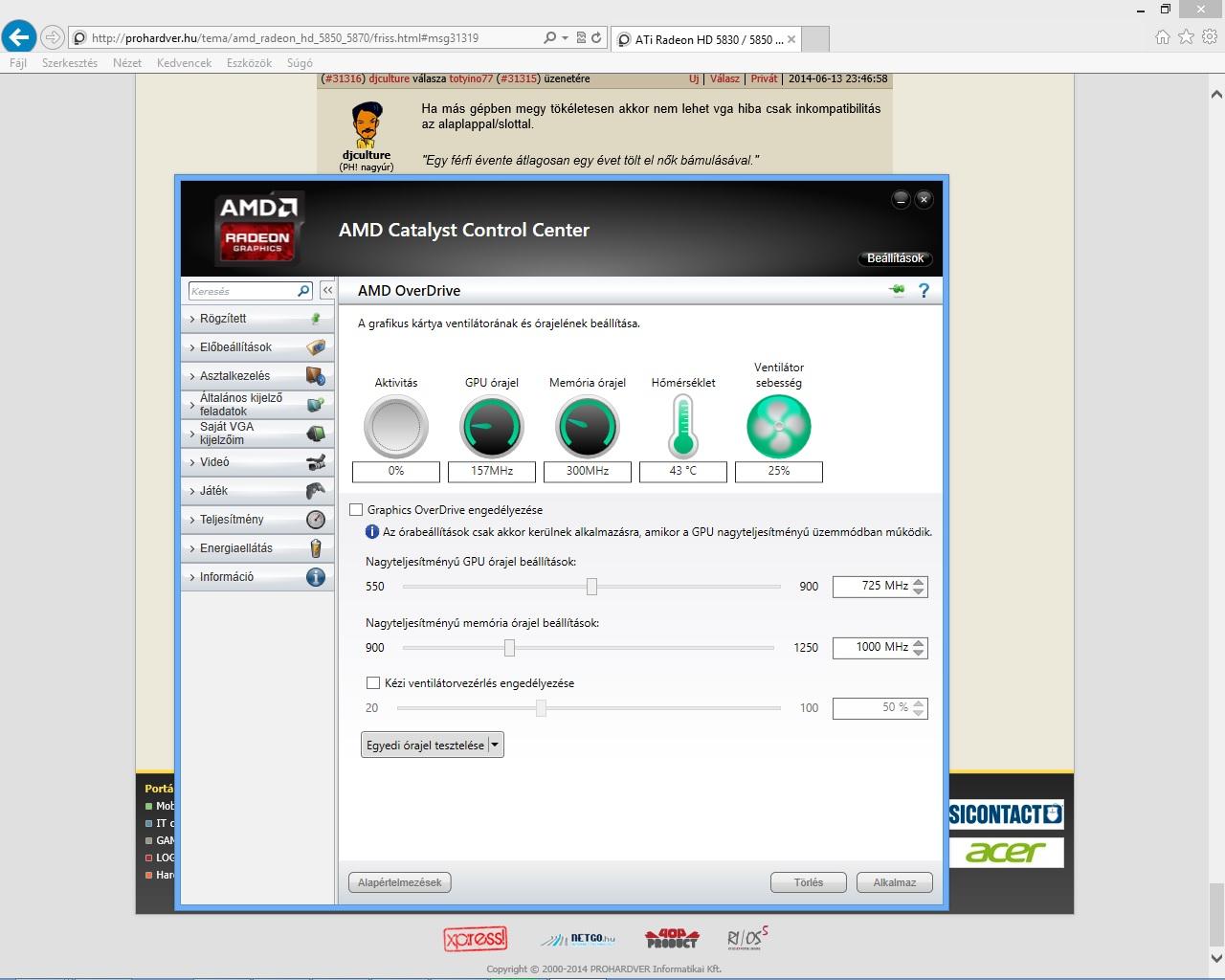Enable Kézi ventilátorvezérlés engedélyezése checkbox
Screen dimensions: 1225x980
click(x=373, y=683)
